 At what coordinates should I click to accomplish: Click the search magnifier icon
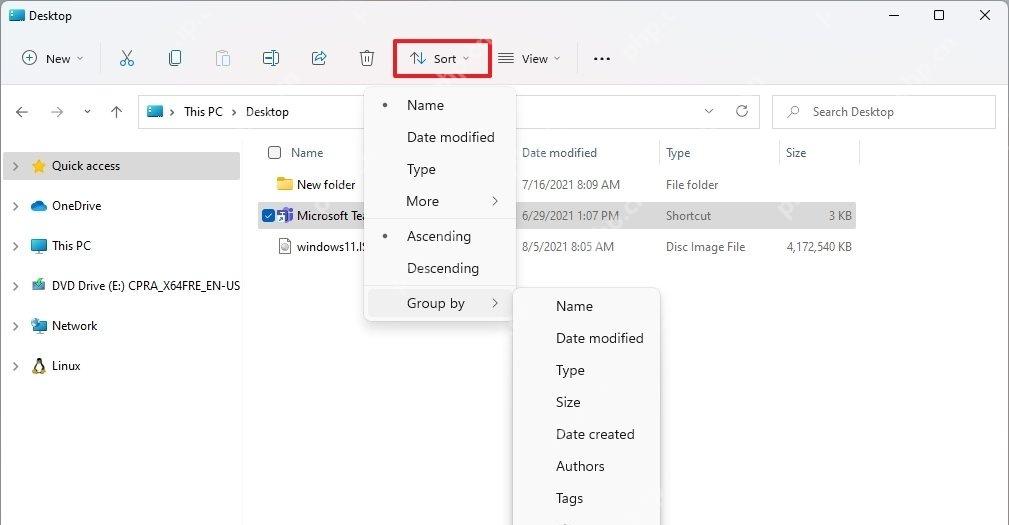(x=793, y=112)
